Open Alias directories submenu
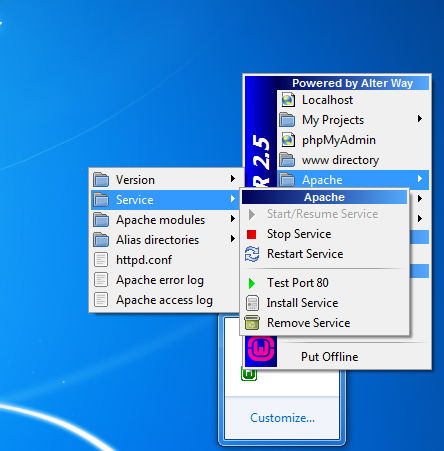Screen dimensions: 444x451 (x=165, y=240)
